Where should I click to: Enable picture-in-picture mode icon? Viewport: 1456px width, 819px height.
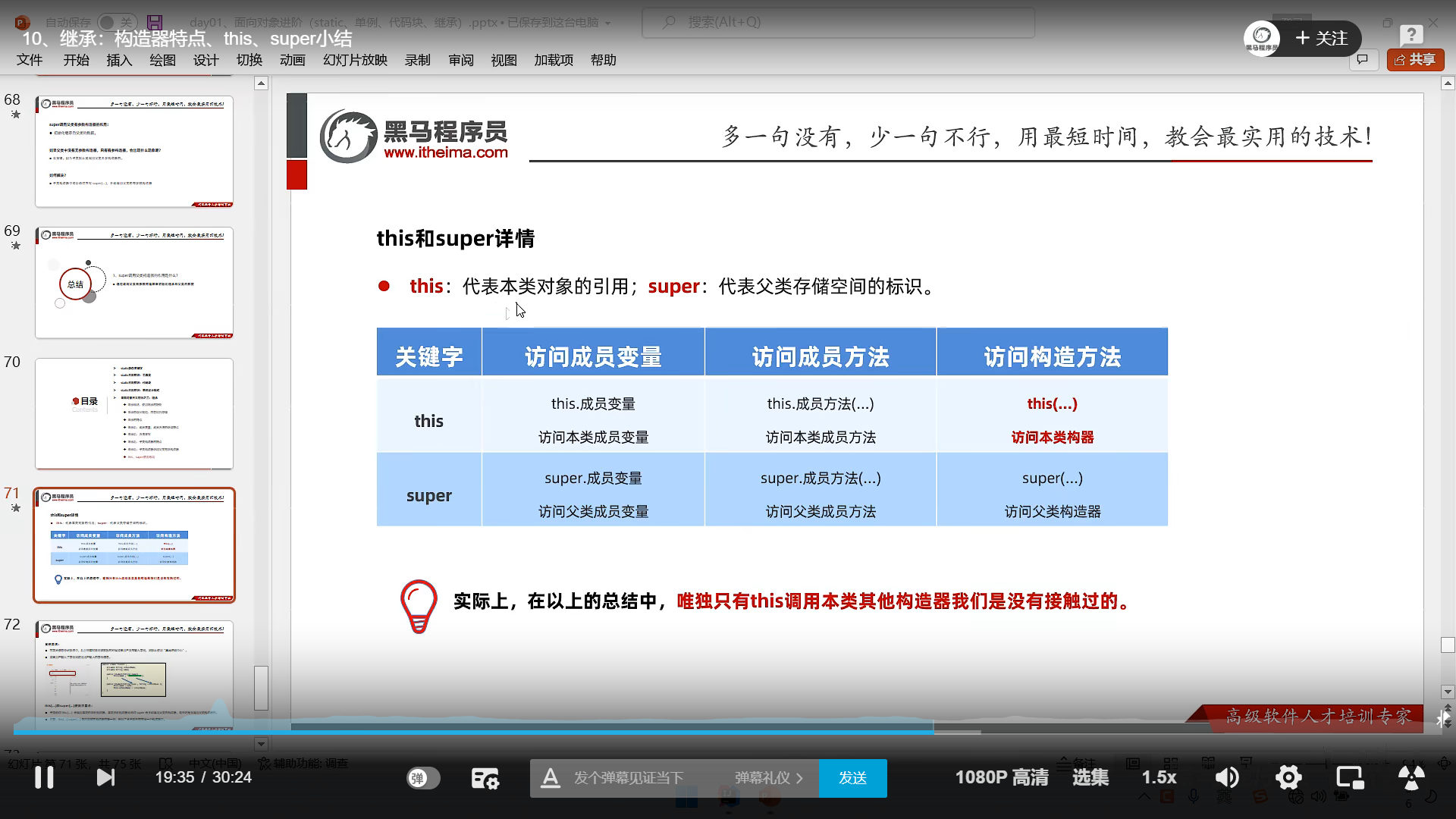click(x=1350, y=777)
